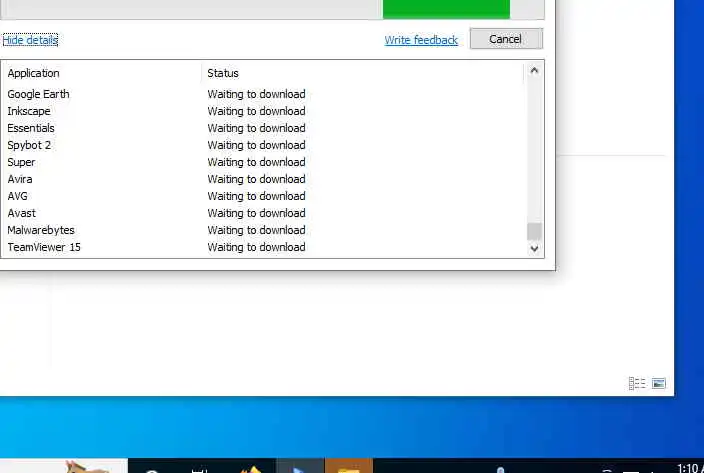This screenshot has width=704, height=473.
Task: Click the Hide details link
Action: point(30,40)
